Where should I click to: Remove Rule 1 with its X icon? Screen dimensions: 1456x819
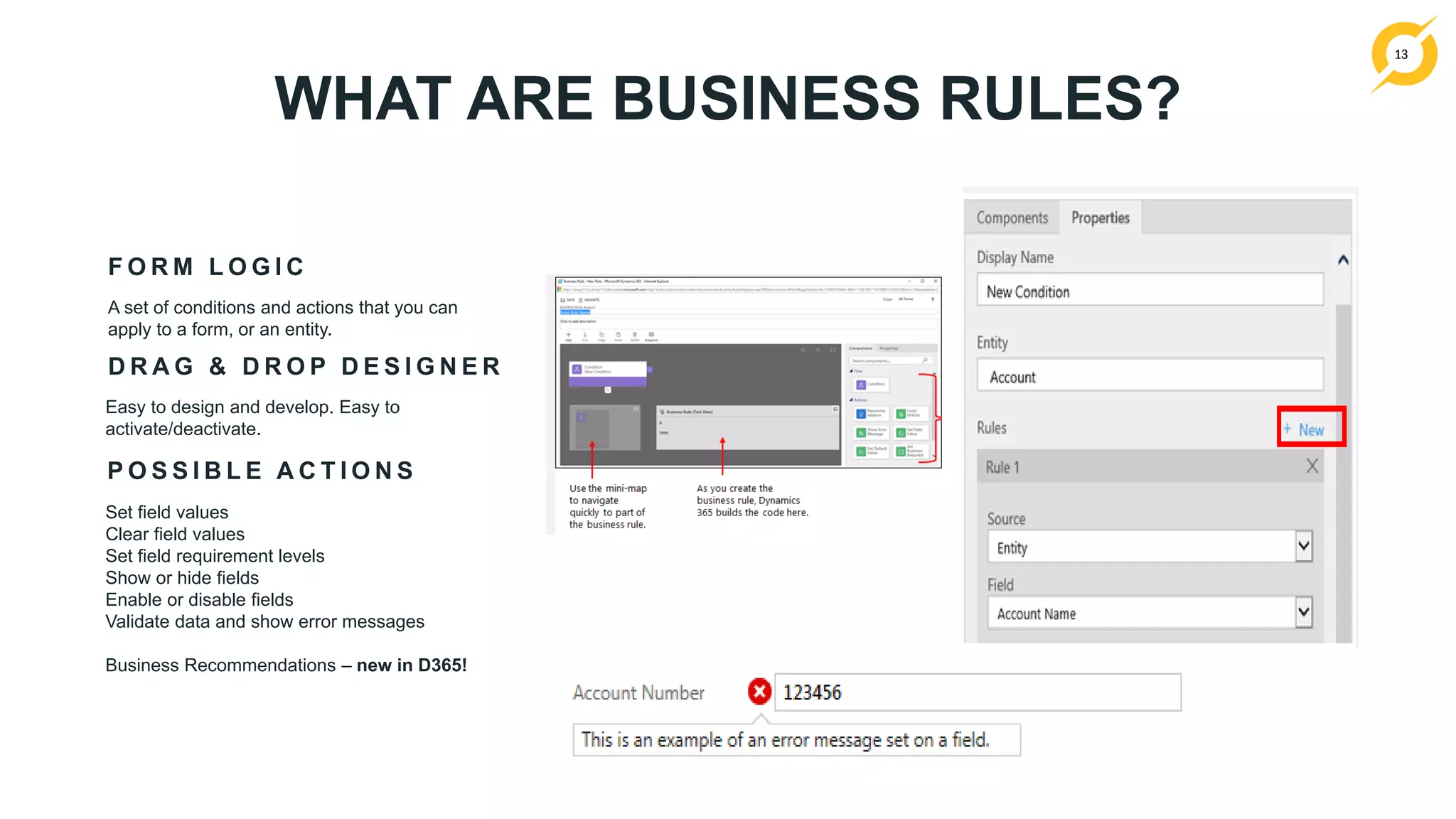(x=1312, y=466)
